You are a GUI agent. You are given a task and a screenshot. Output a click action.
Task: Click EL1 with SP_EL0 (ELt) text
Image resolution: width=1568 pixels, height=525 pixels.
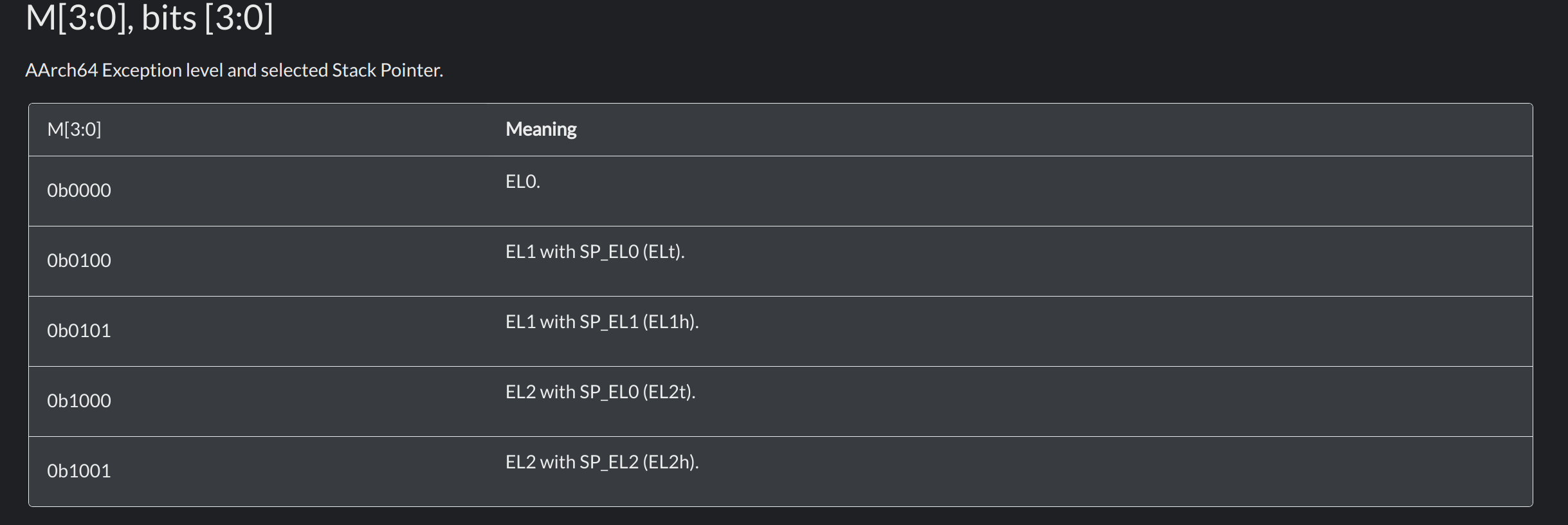[x=595, y=252]
